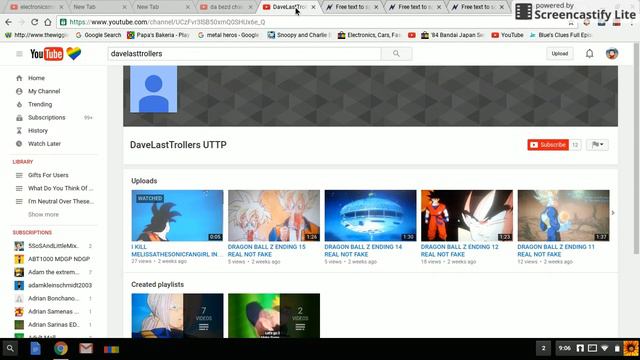This screenshot has height=360, width=640.
Task: Click the Google Search bookmark
Action: (x=98, y=35)
